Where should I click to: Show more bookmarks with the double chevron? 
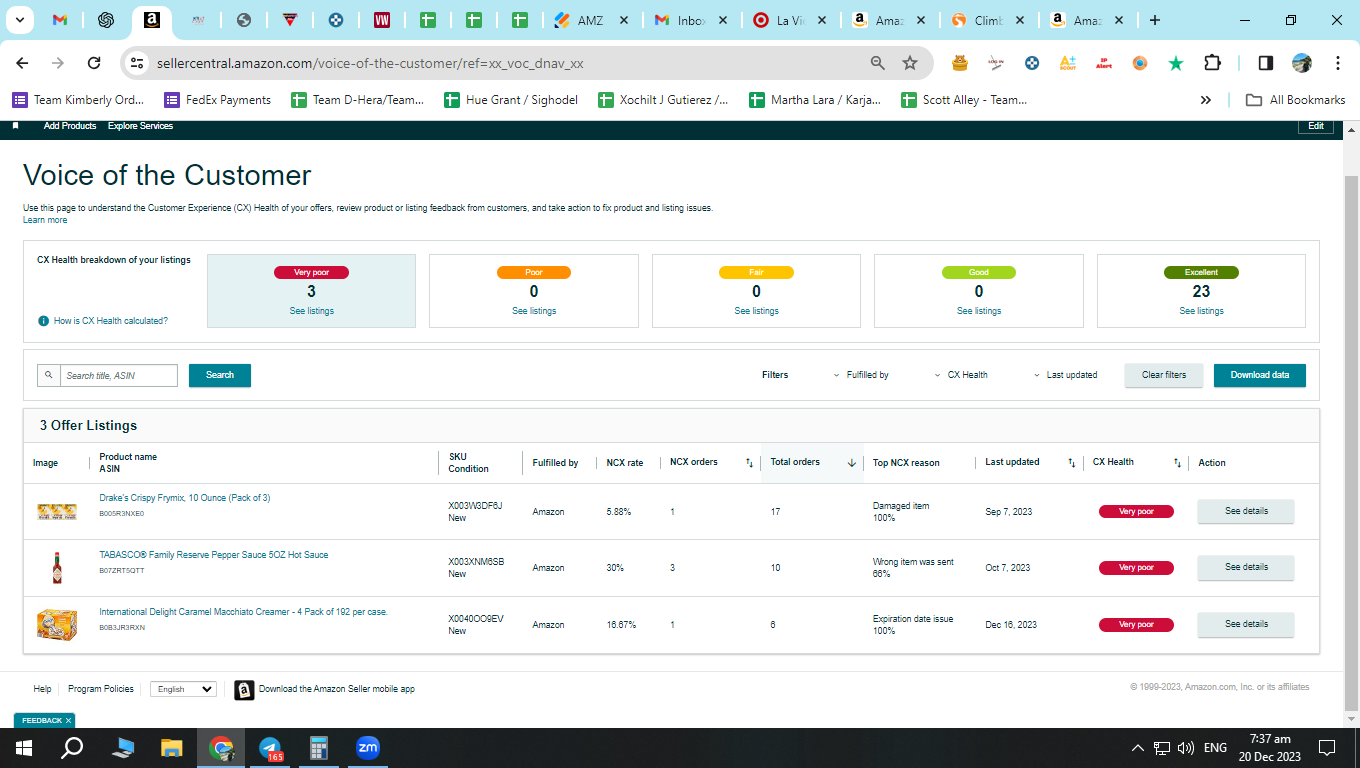click(x=1206, y=100)
